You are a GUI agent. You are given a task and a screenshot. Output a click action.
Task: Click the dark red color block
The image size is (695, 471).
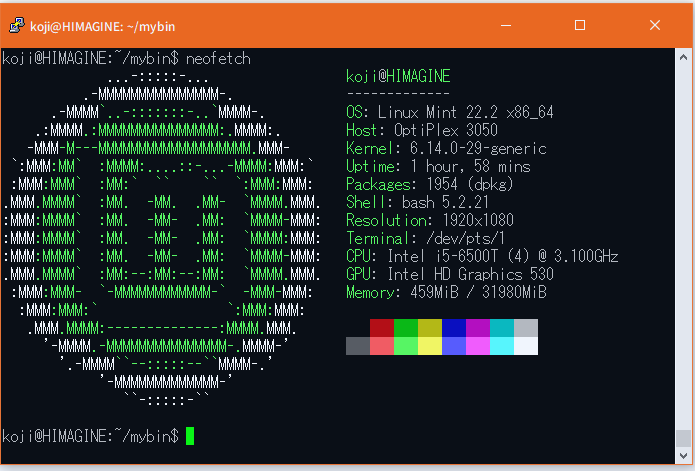pyautogui.click(x=381, y=328)
